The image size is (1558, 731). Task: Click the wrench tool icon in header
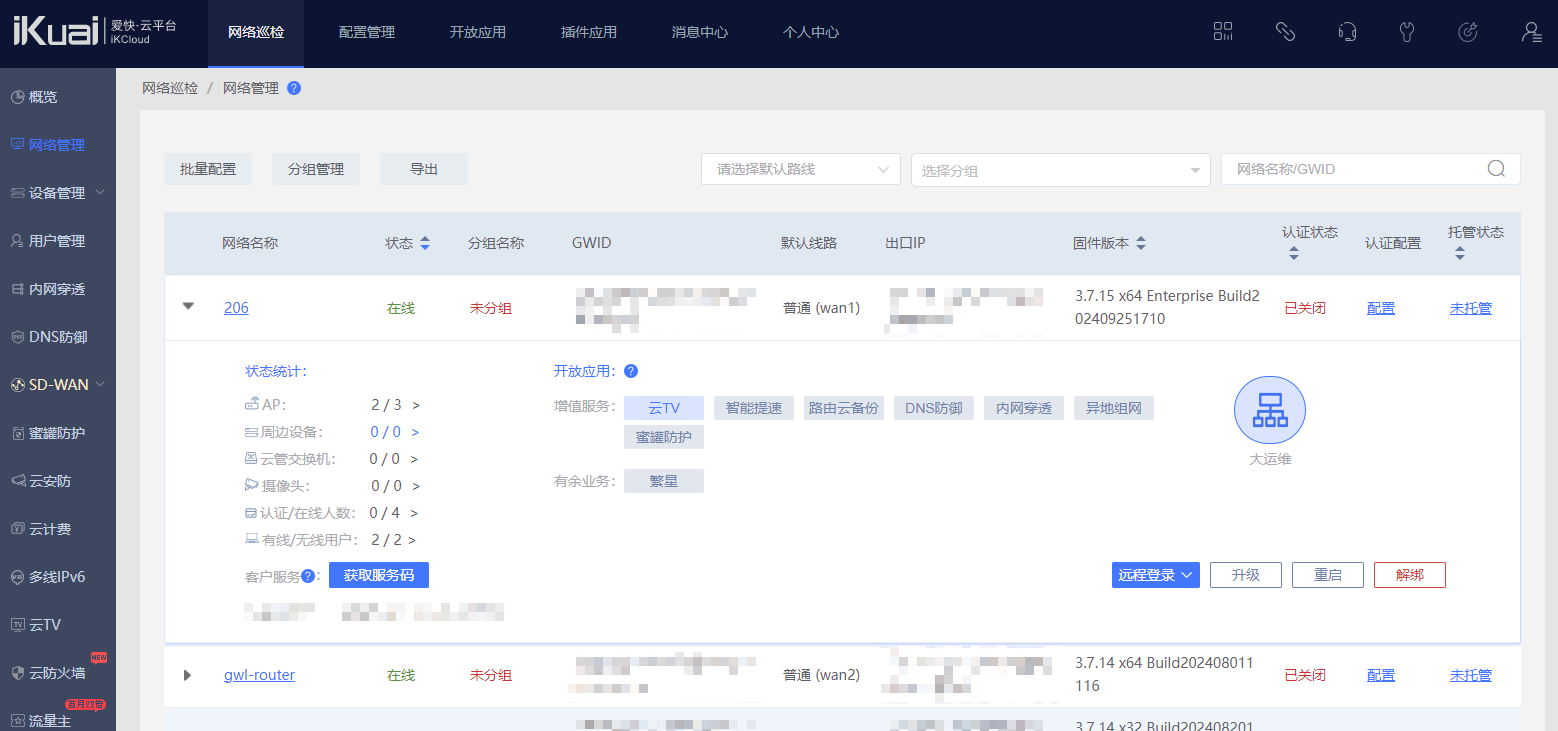pos(1407,32)
